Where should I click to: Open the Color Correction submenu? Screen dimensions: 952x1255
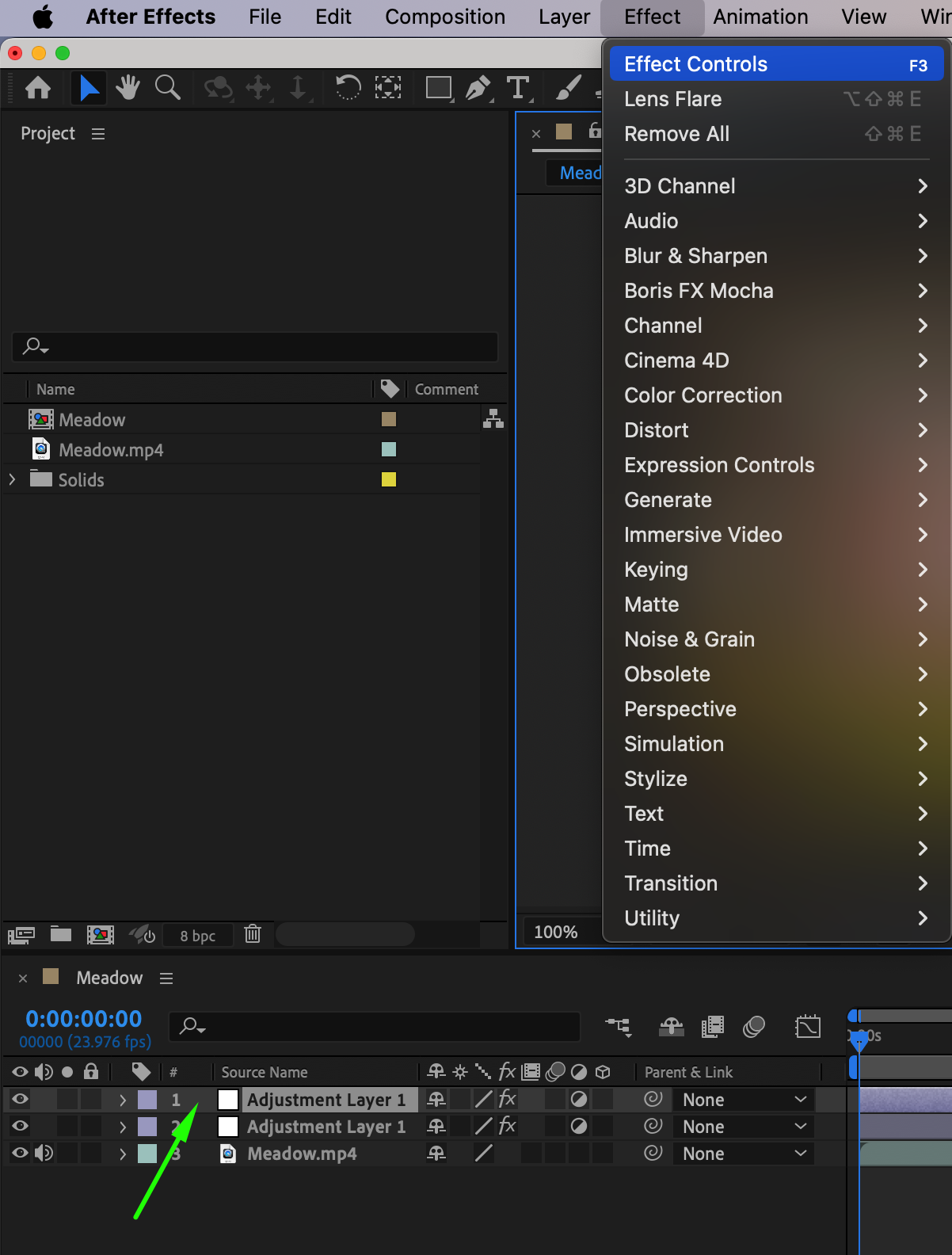pyautogui.click(x=776, y=395)
